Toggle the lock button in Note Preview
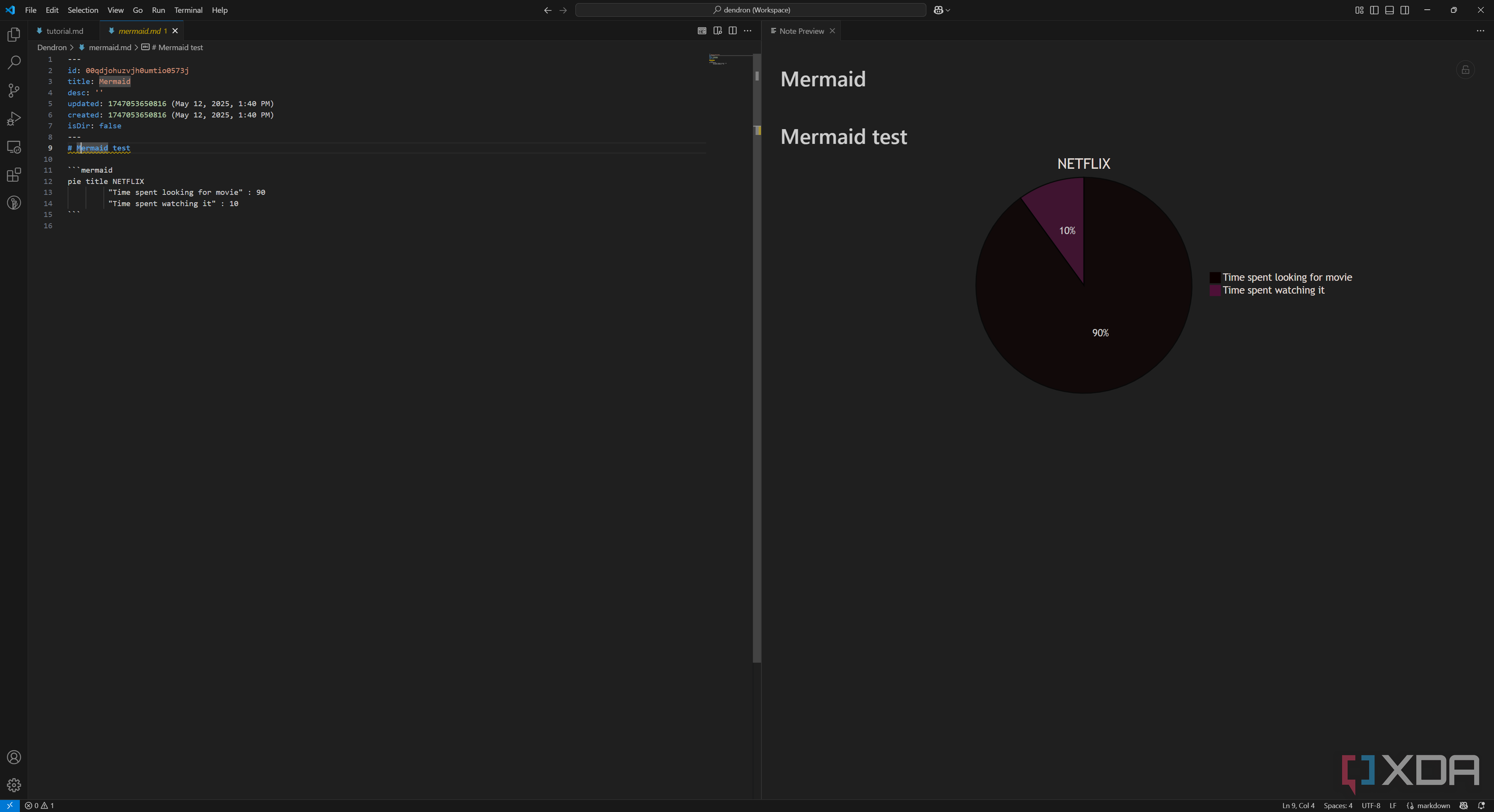The height and width of the screenshot is (812, 1494). 1465,70
